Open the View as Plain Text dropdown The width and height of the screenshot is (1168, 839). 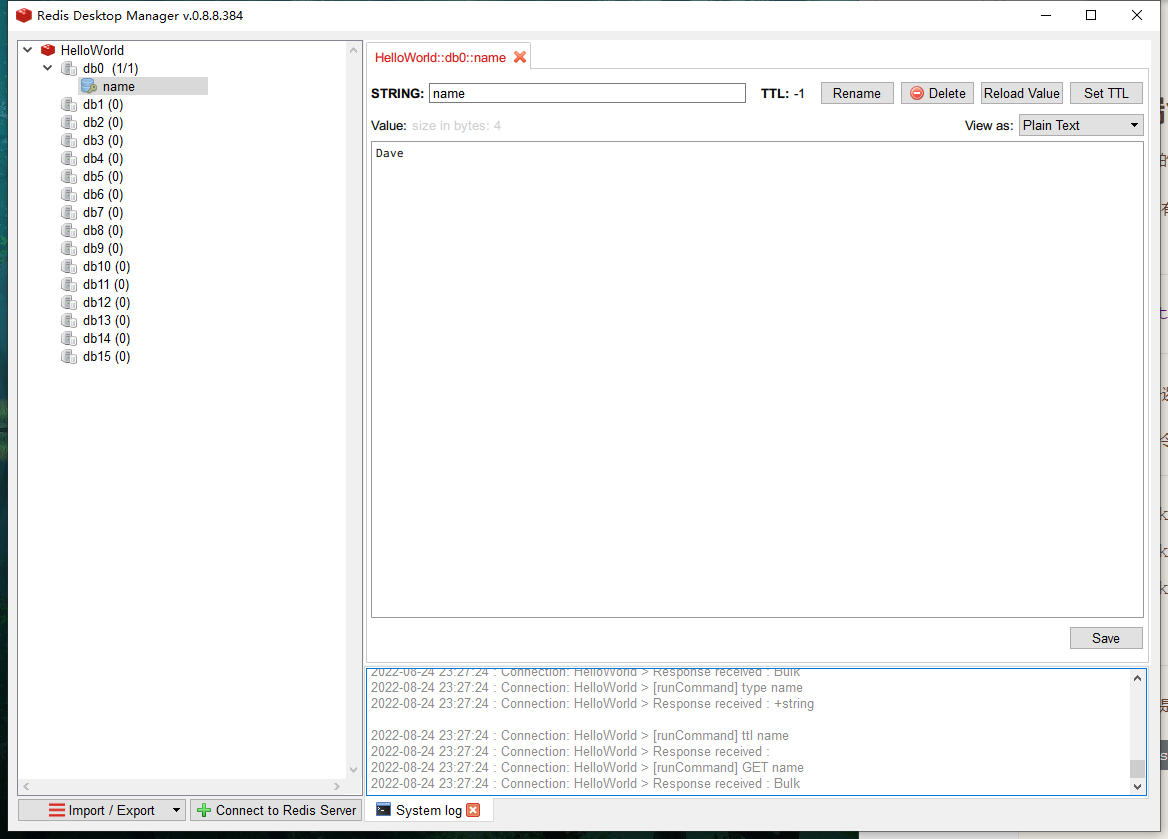click(x=1080, y=125)
